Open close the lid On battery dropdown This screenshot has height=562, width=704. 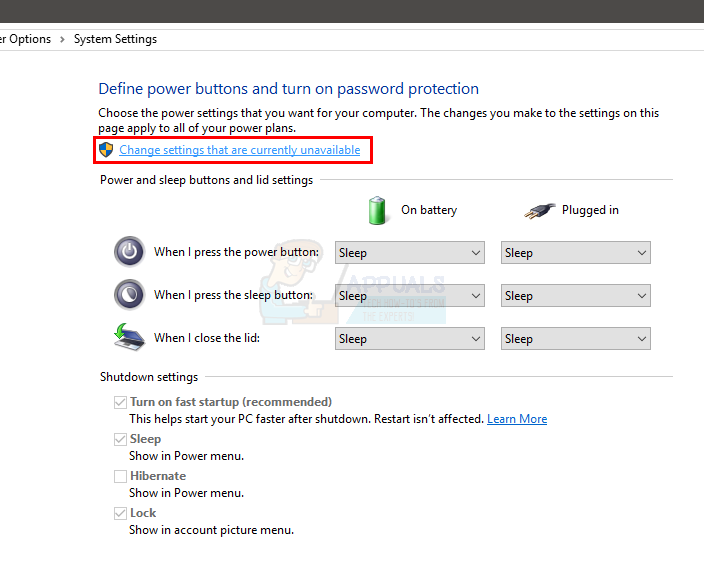tap(409, 339)
